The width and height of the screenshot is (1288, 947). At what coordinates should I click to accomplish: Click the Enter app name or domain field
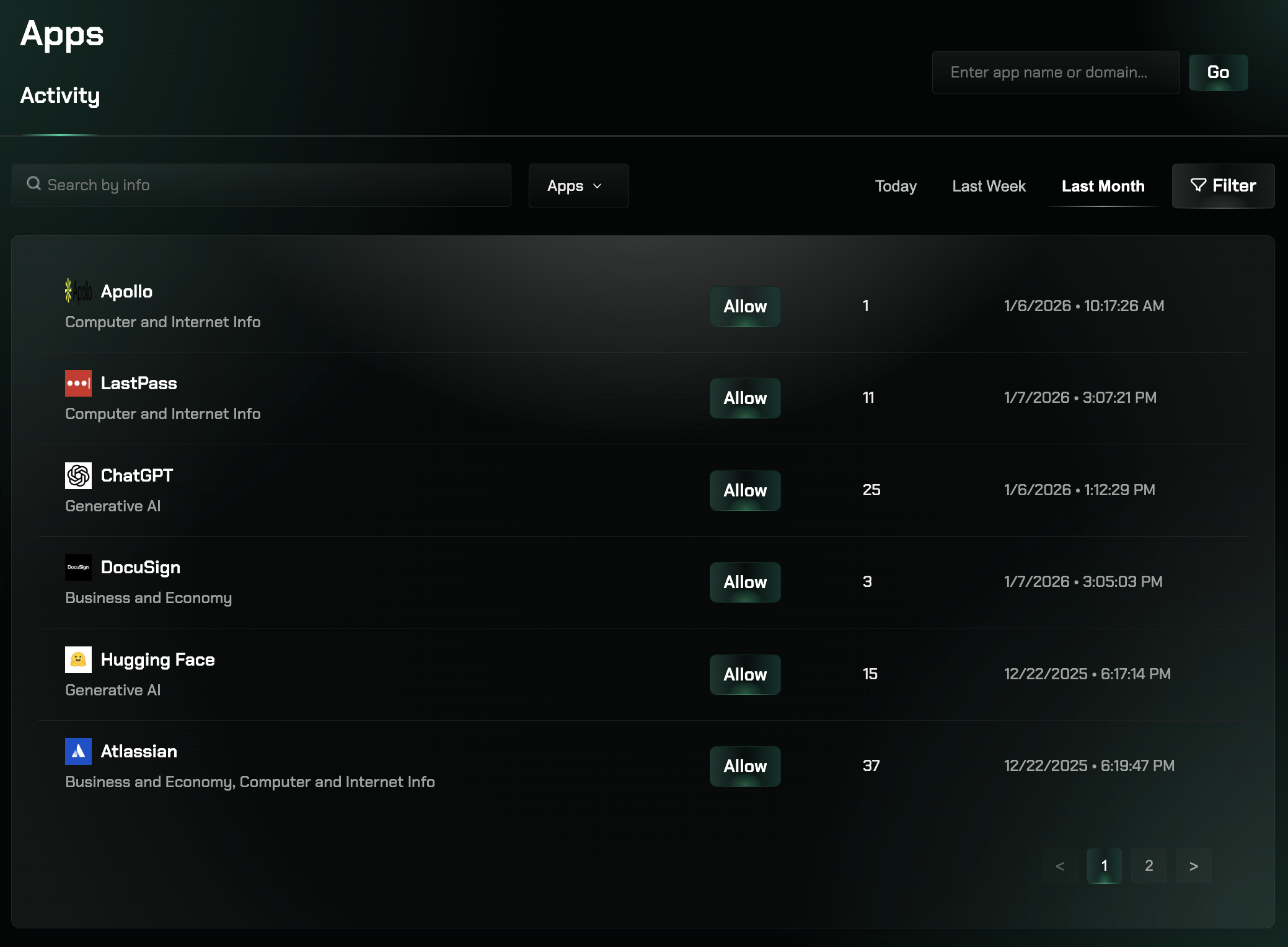click(1055, 72)
